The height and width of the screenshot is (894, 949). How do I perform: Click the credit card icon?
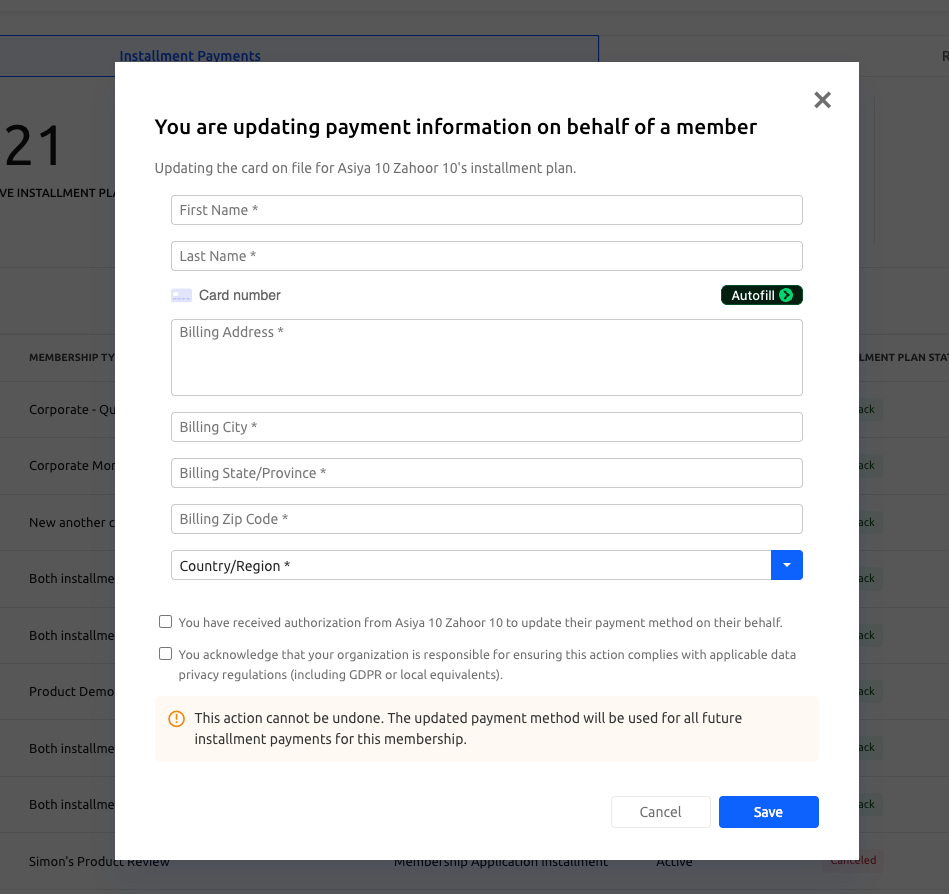182,295
